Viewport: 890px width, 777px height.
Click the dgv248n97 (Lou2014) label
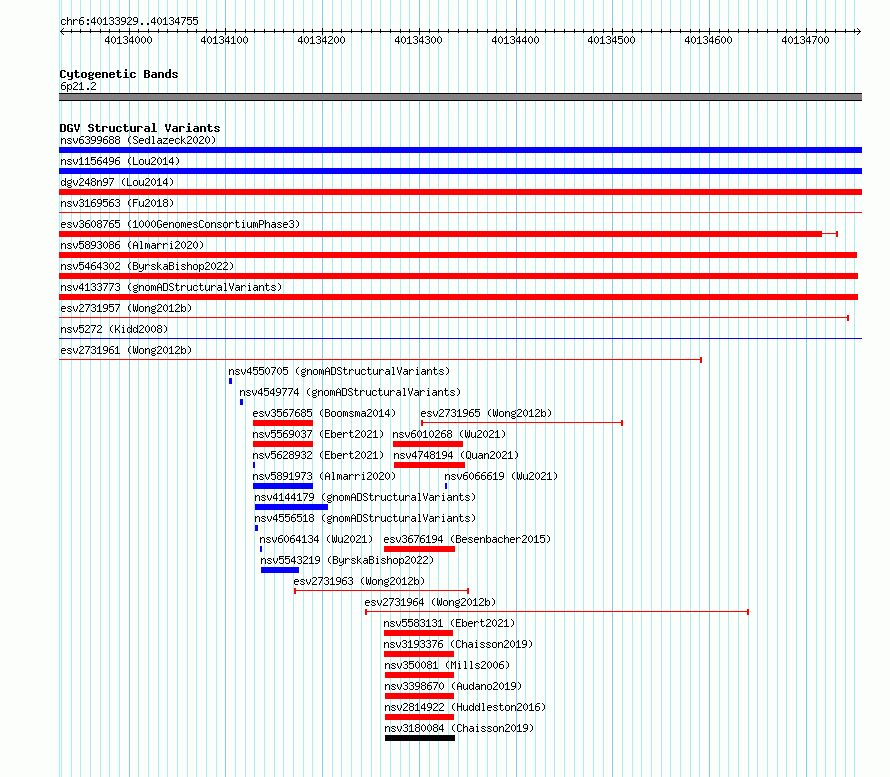[x=117, y=182]
